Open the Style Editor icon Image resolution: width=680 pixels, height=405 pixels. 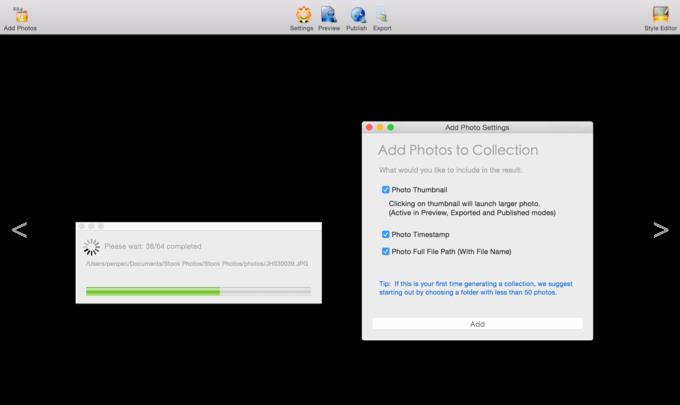[x=660, y=18]
